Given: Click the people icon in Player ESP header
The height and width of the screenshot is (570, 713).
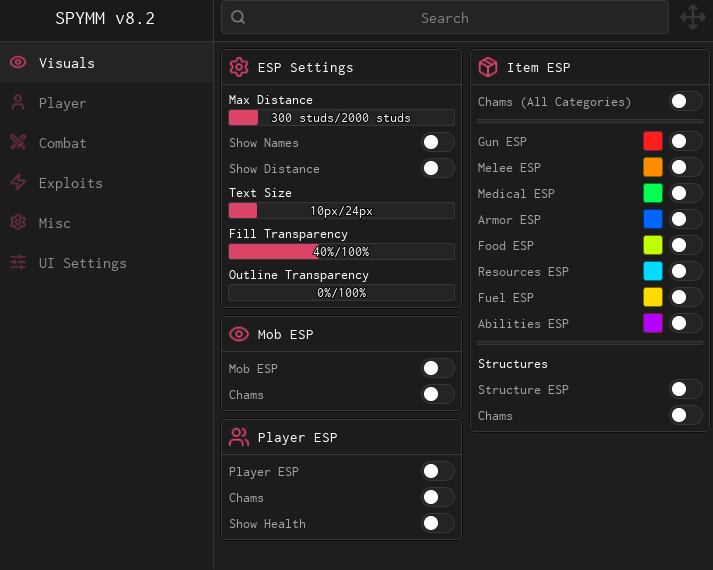Looking at the screenshot, I should pos(239,437).
